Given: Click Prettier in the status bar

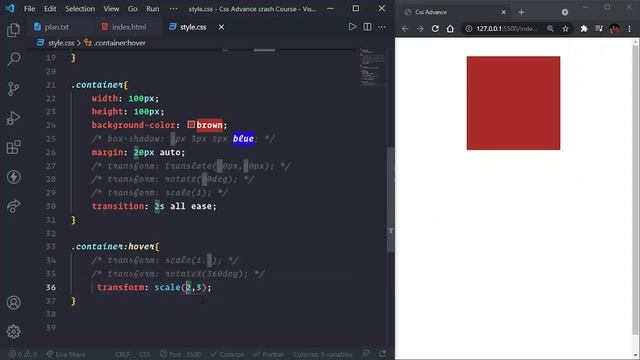Looking at the screenshot, I should click(x=268, y=354).
